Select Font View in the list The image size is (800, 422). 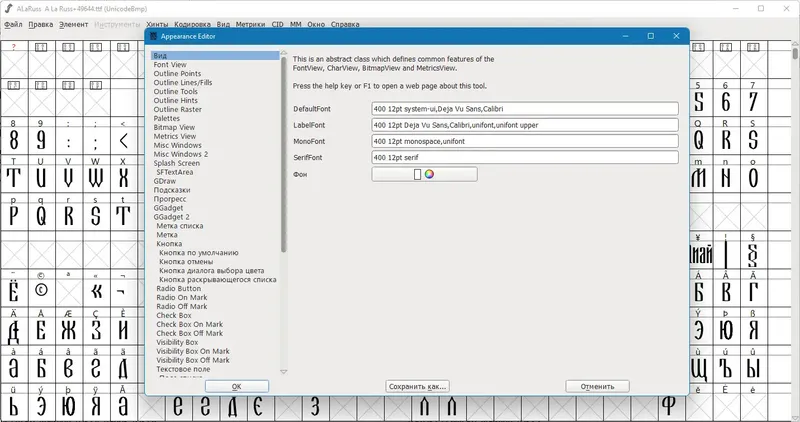pos(170,65)
